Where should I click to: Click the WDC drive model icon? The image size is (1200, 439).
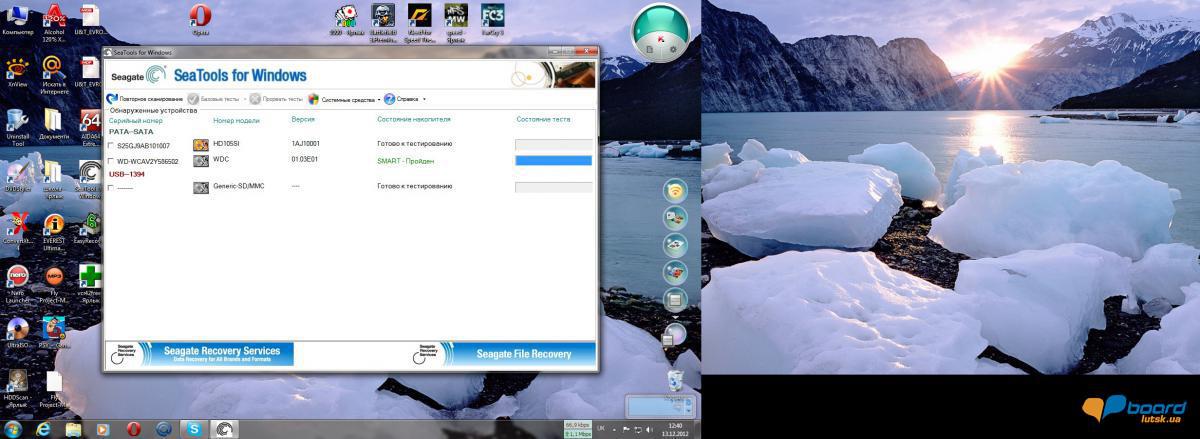pos(201,160)
